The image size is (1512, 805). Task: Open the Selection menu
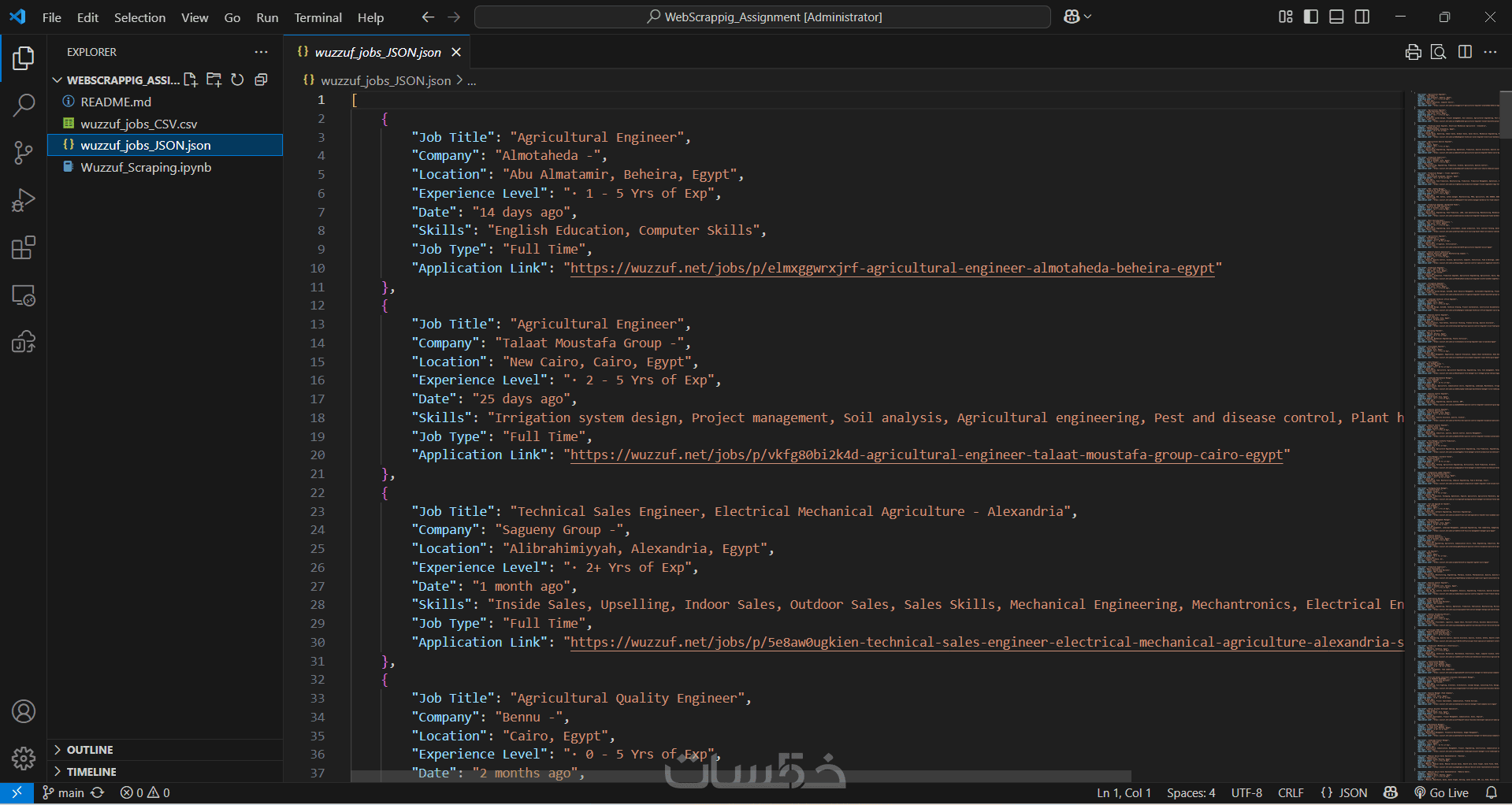coord(139,17)
